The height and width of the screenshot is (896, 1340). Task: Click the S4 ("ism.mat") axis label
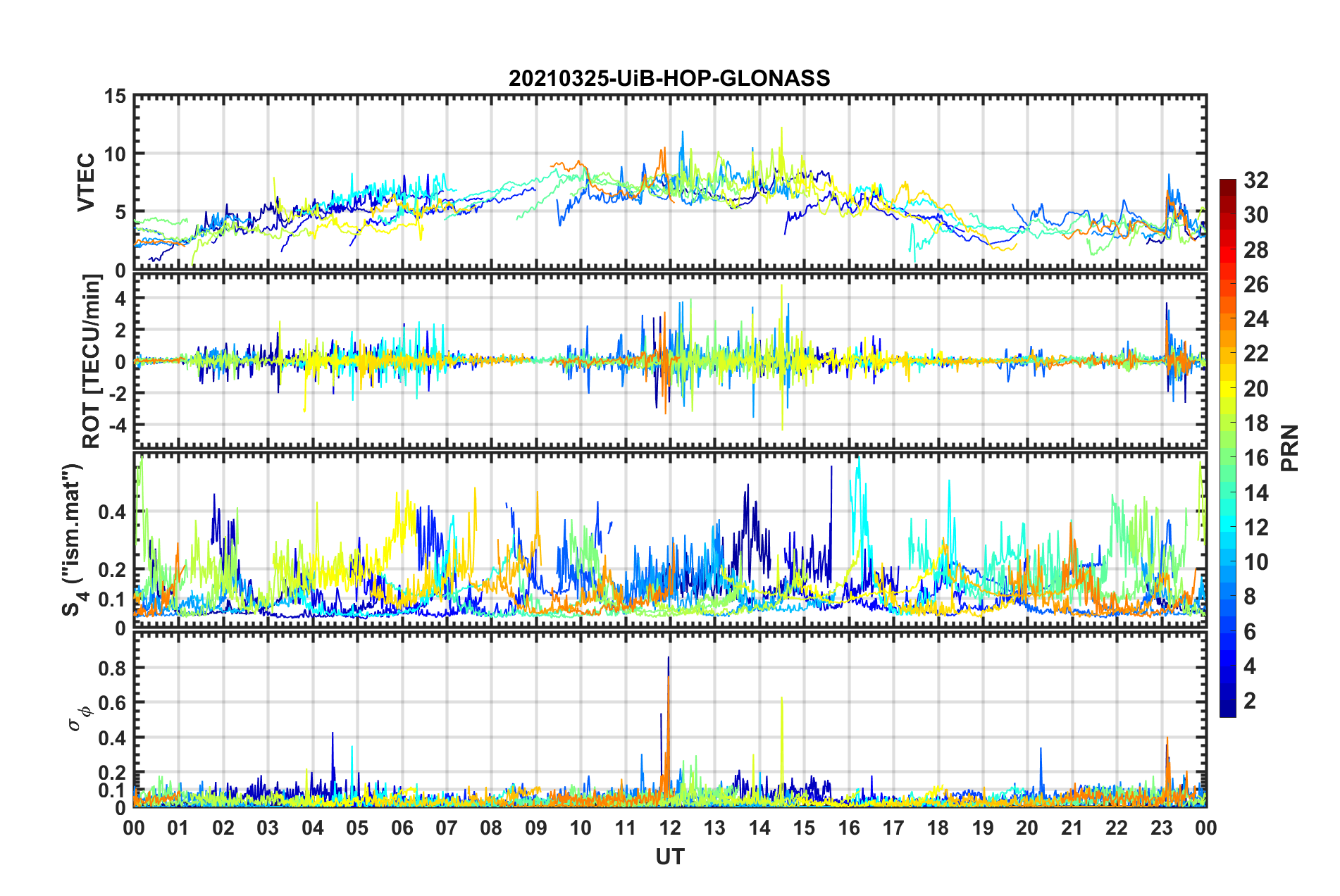pos(75,540)
